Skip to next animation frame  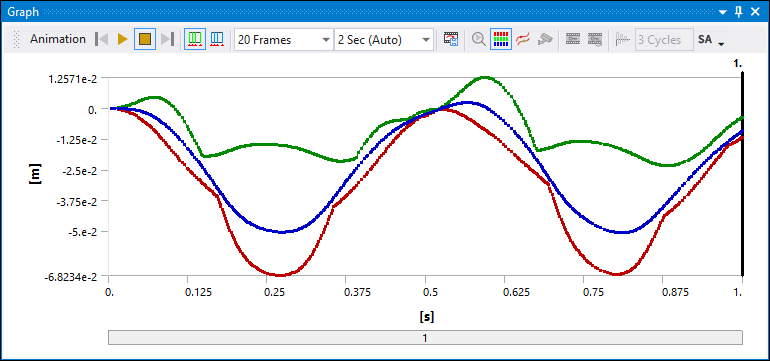(x=167, y=39)
